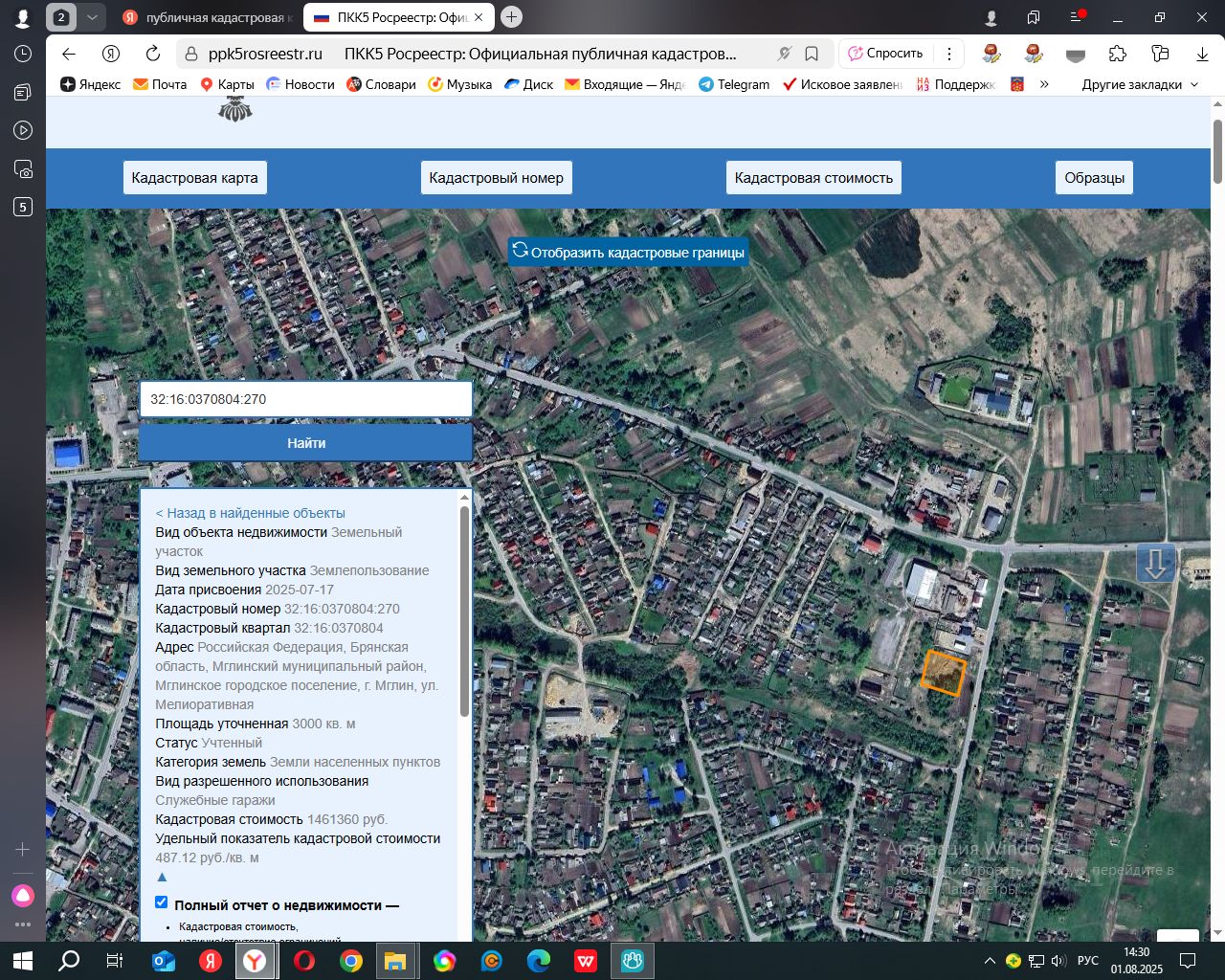Reload the current page
The width and height of the screenshot is (1225, 980).
tap(153, 54)
